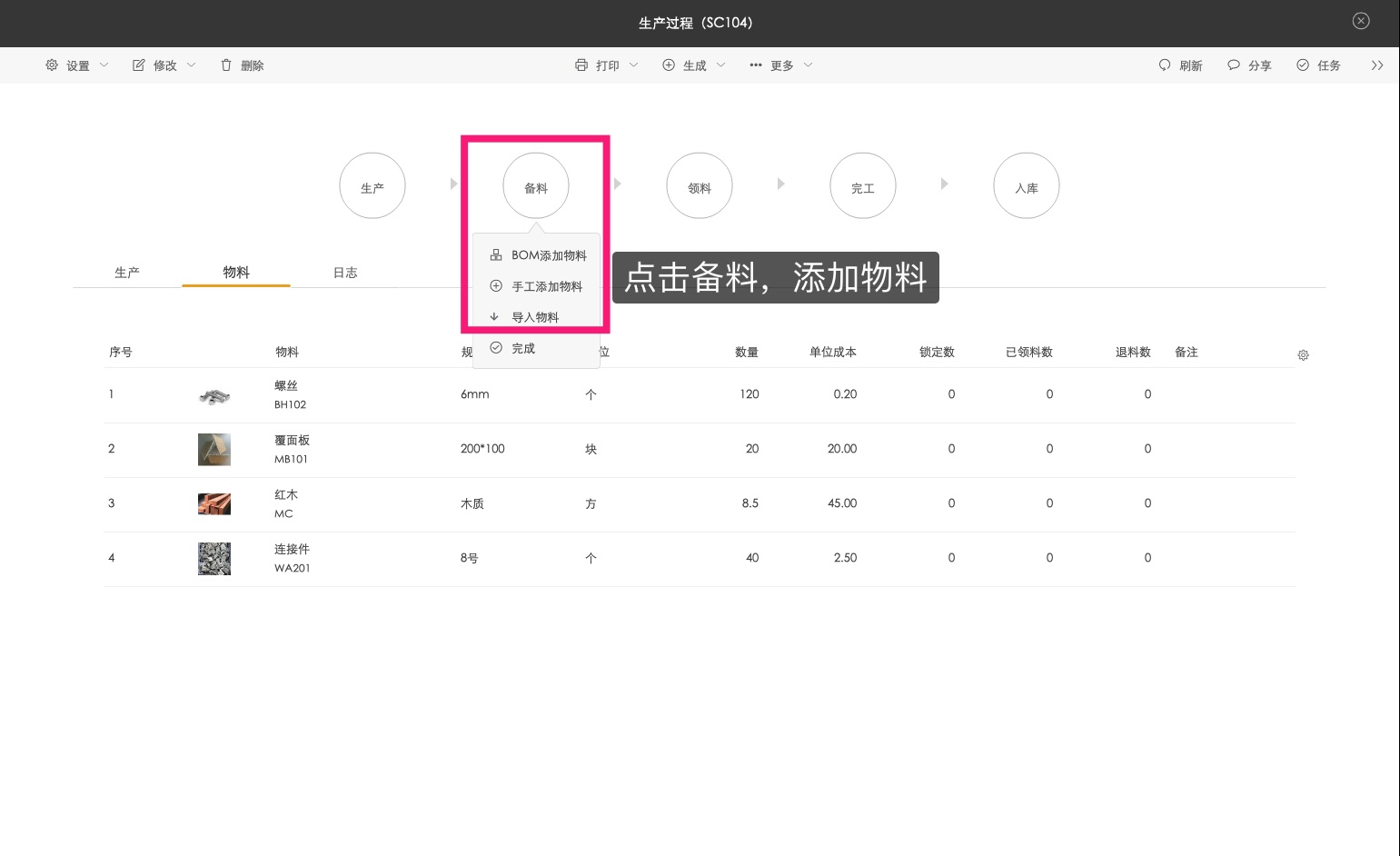The image size is (1400, 856).
Task: Open the more options dropdown
Action: pyautogui.click(x=781, y=65)
